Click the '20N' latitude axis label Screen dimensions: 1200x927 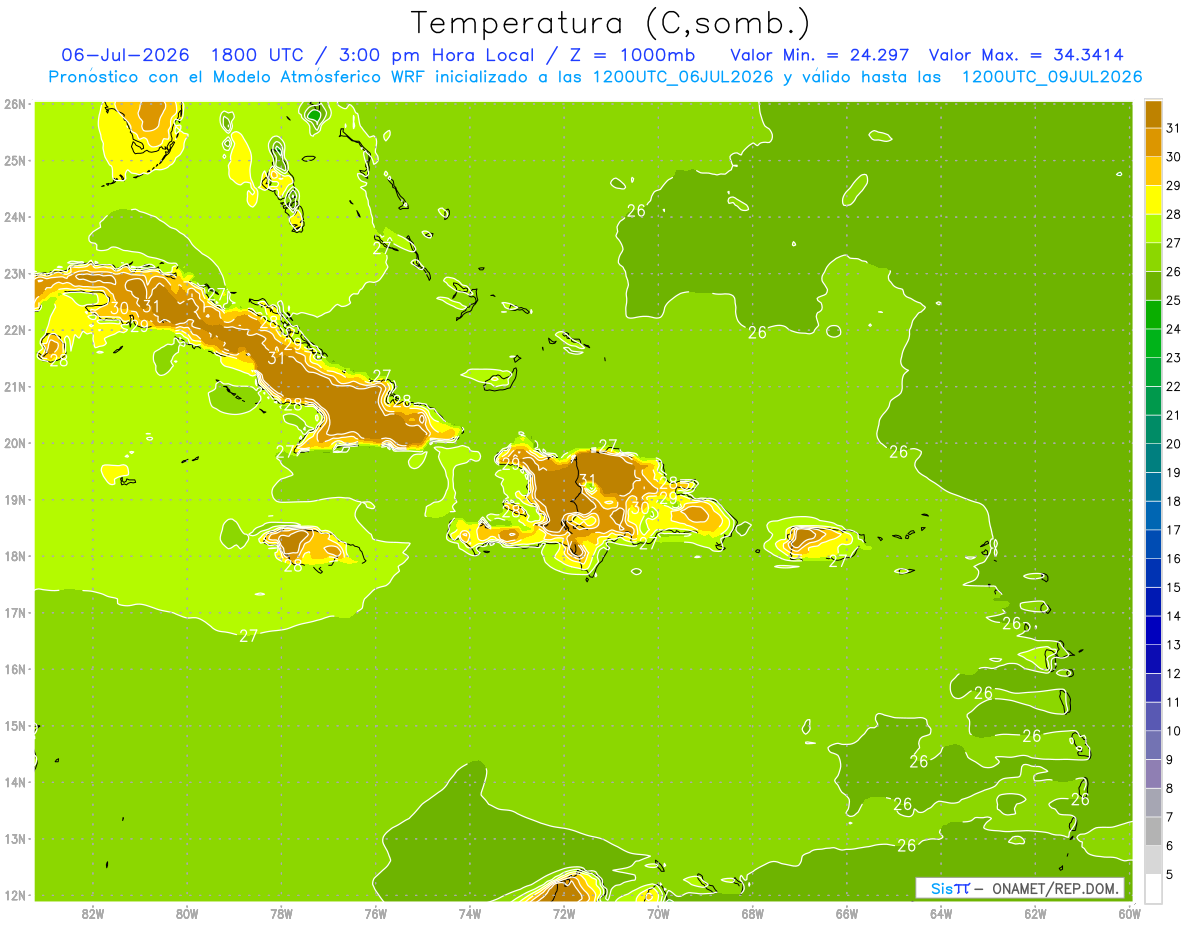point(15,443)
